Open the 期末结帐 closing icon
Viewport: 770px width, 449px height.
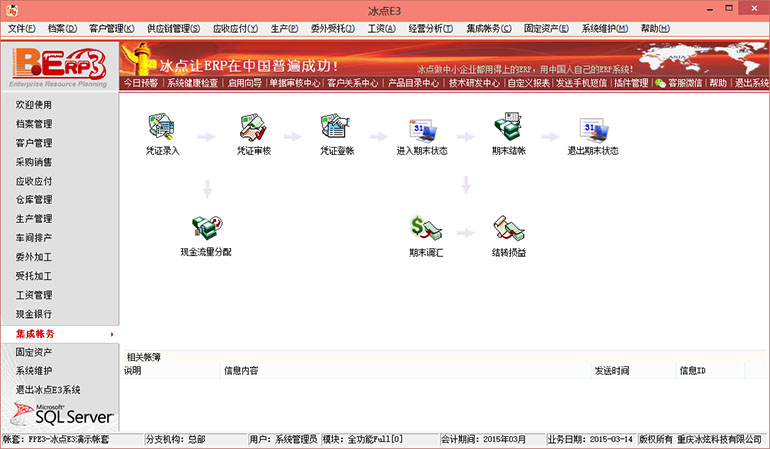[508, 127]
